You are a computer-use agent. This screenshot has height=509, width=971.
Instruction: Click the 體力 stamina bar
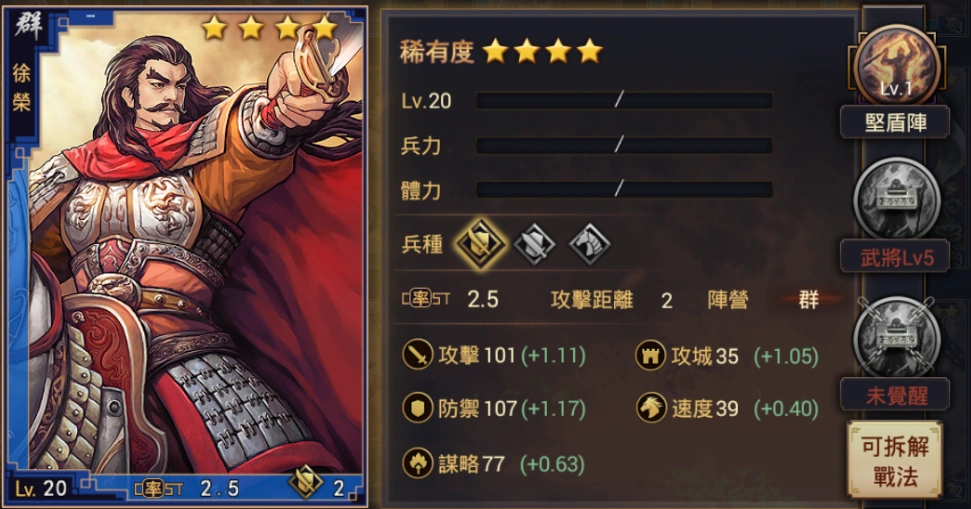[624, 189]
